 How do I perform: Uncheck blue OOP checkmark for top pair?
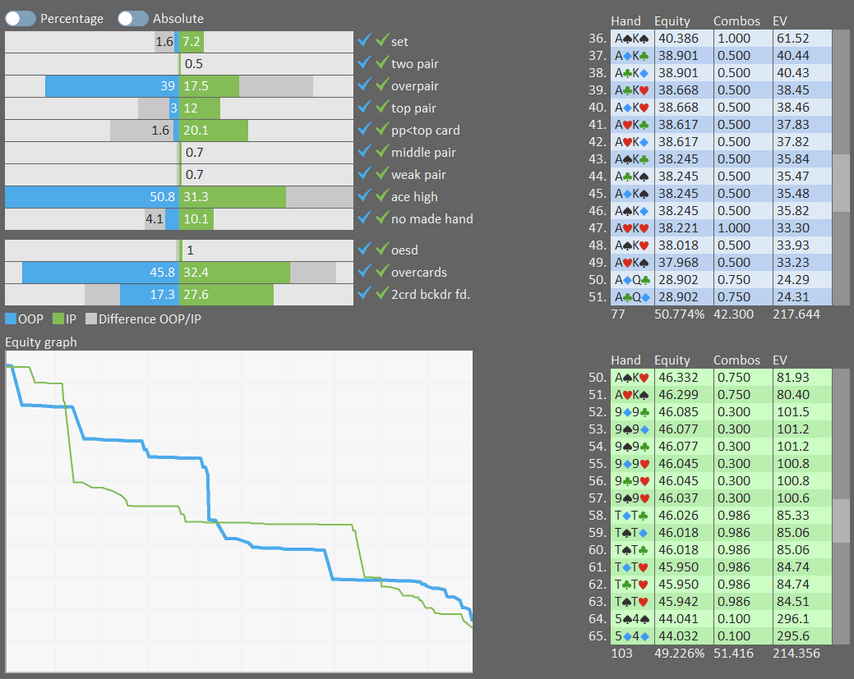364,107
